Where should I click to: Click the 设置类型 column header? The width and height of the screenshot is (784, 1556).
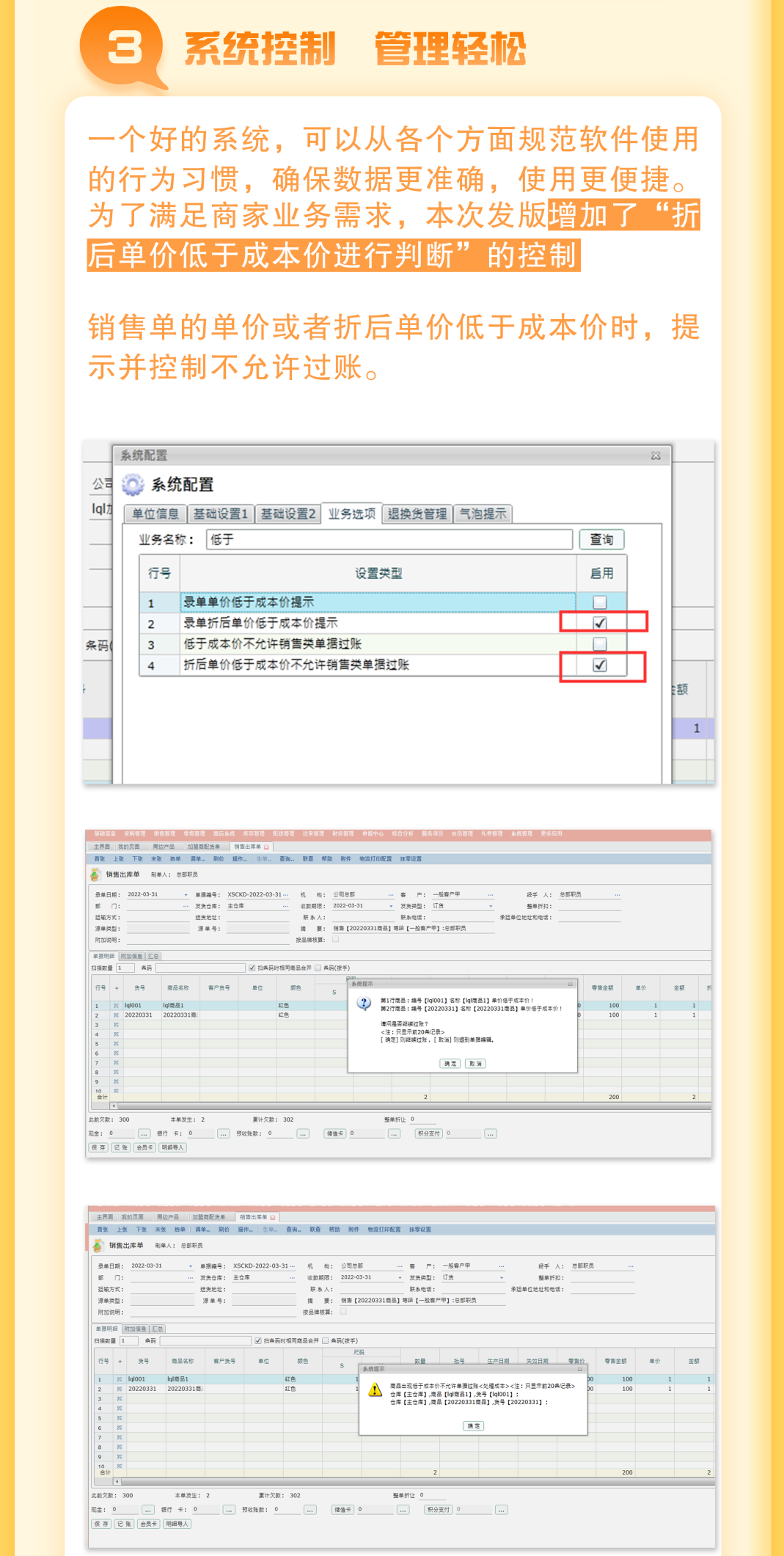378,573
